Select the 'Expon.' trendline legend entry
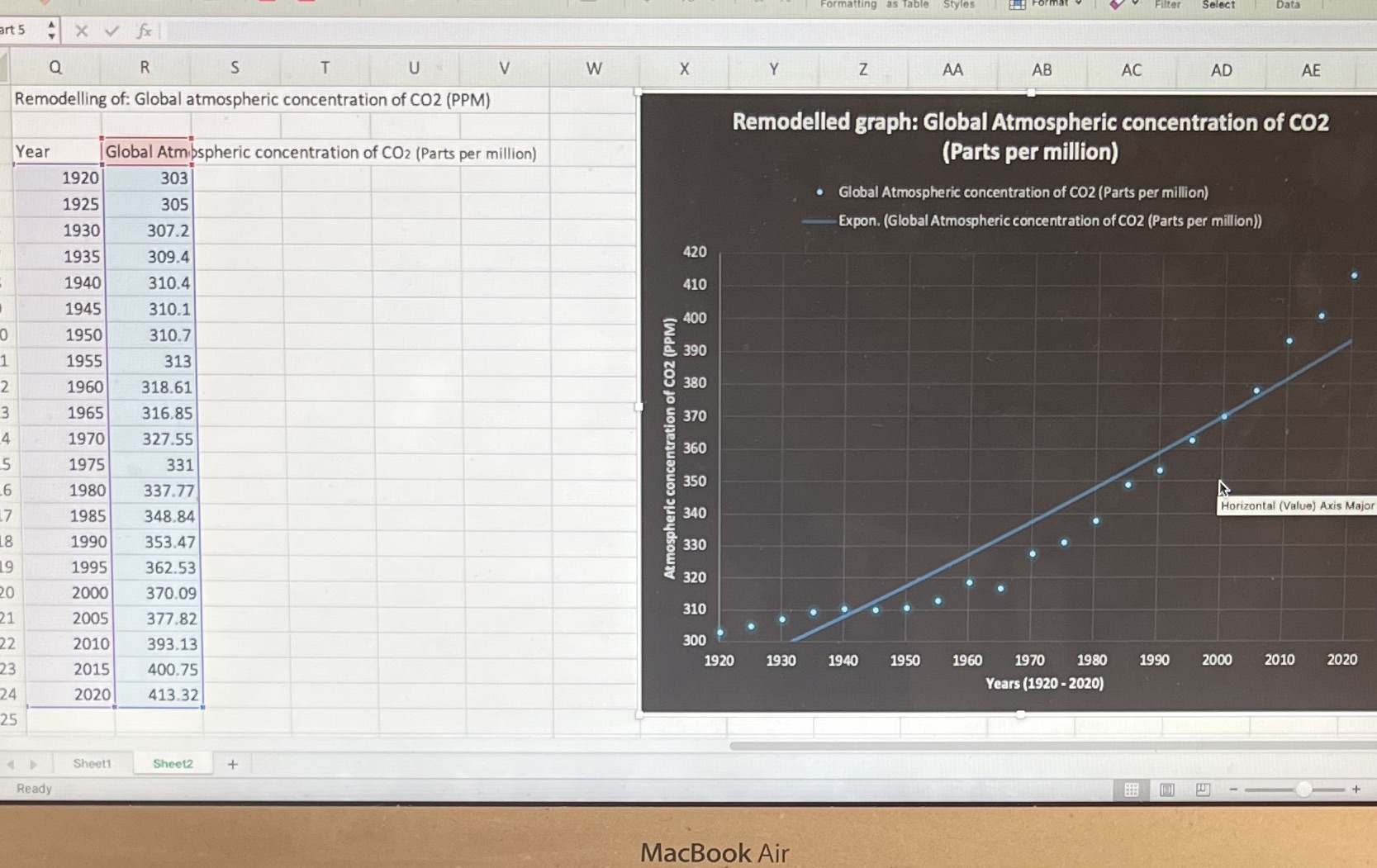 click(x=1033, y=221)
